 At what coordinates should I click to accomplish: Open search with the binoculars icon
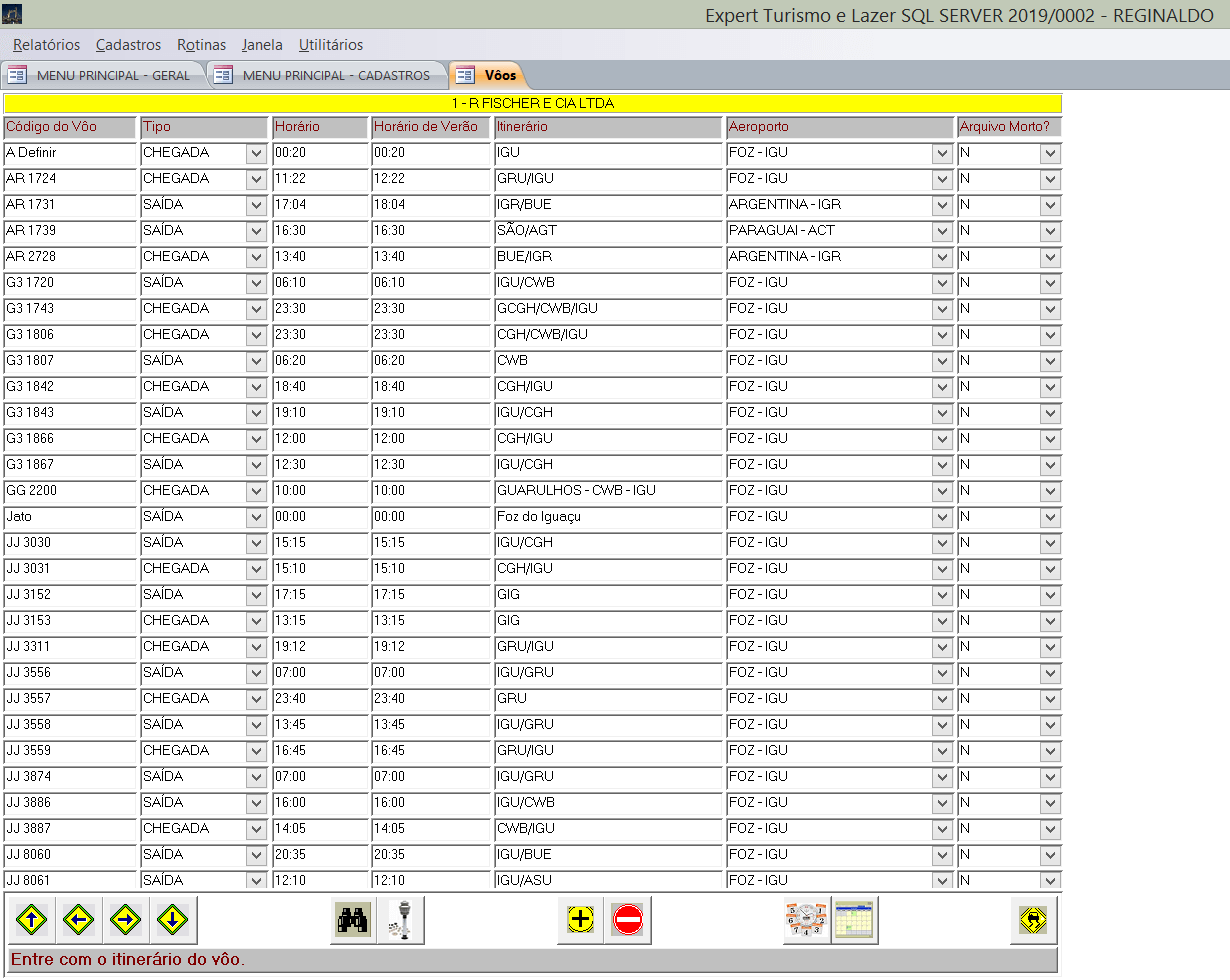353,919
